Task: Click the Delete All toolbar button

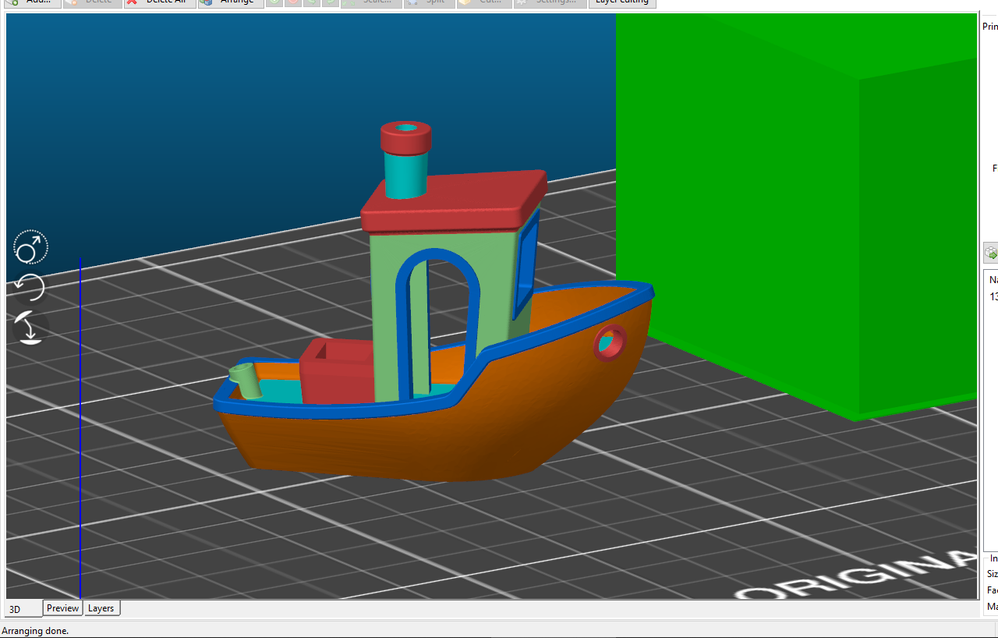Action: (160, 3)
